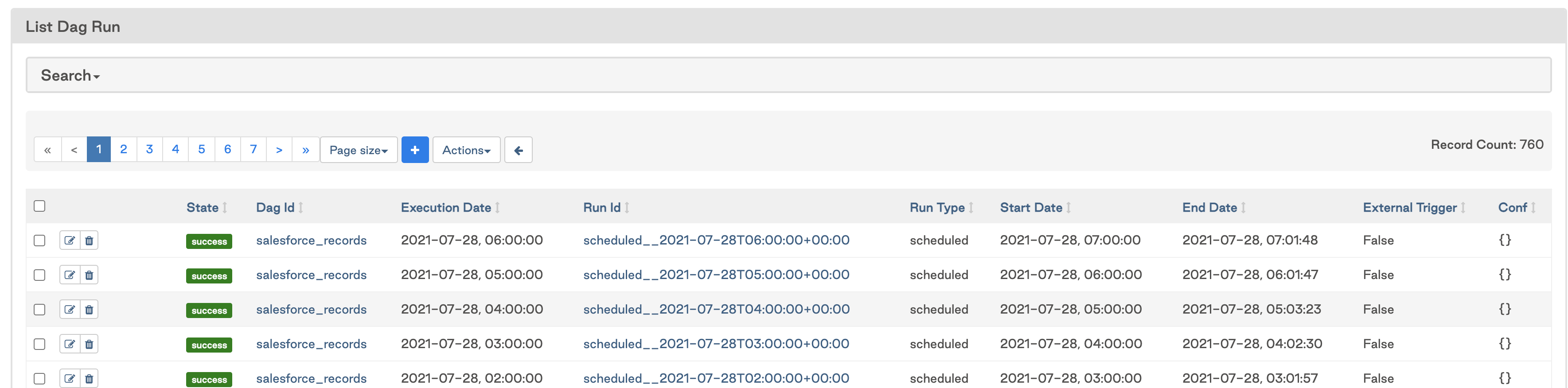Open the Search dropdown
This screenshot has width=1568, height=388.
tap(70, 75)
